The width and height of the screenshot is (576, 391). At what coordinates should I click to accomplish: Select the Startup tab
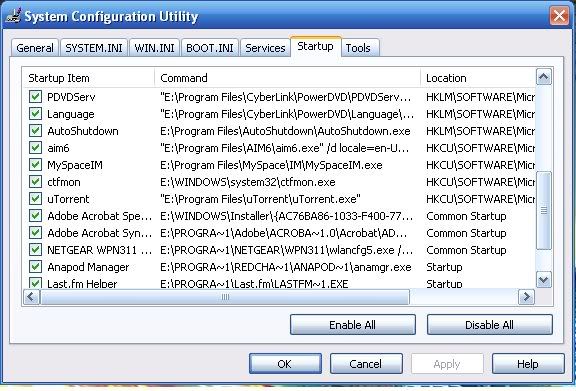pos(316,46)
